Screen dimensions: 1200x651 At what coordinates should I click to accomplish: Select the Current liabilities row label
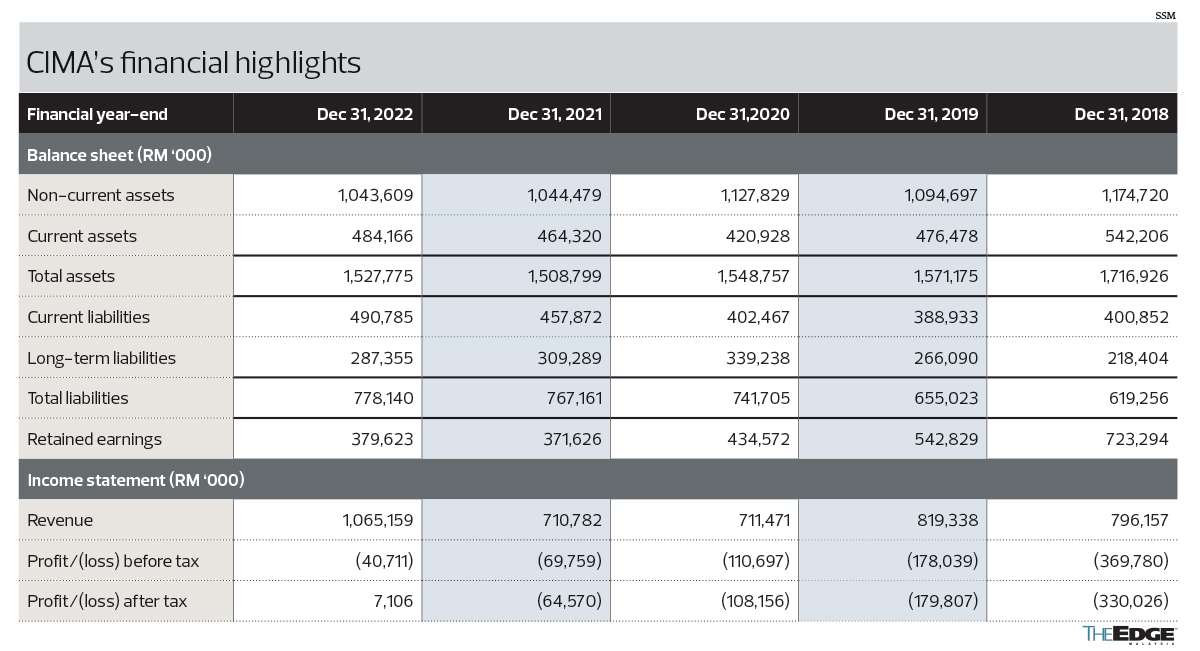coord(89,317)
